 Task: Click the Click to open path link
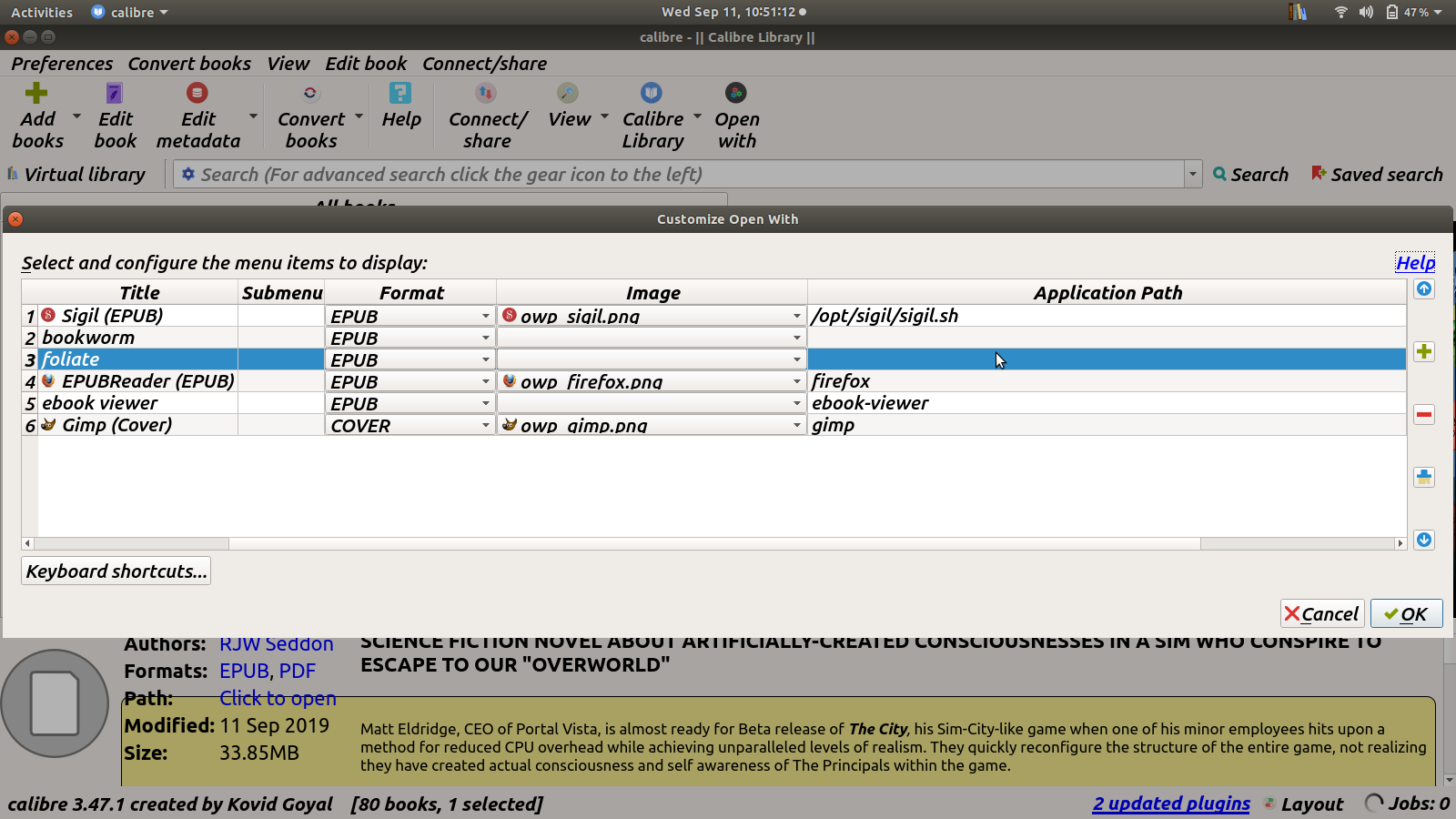pos(278,698)
